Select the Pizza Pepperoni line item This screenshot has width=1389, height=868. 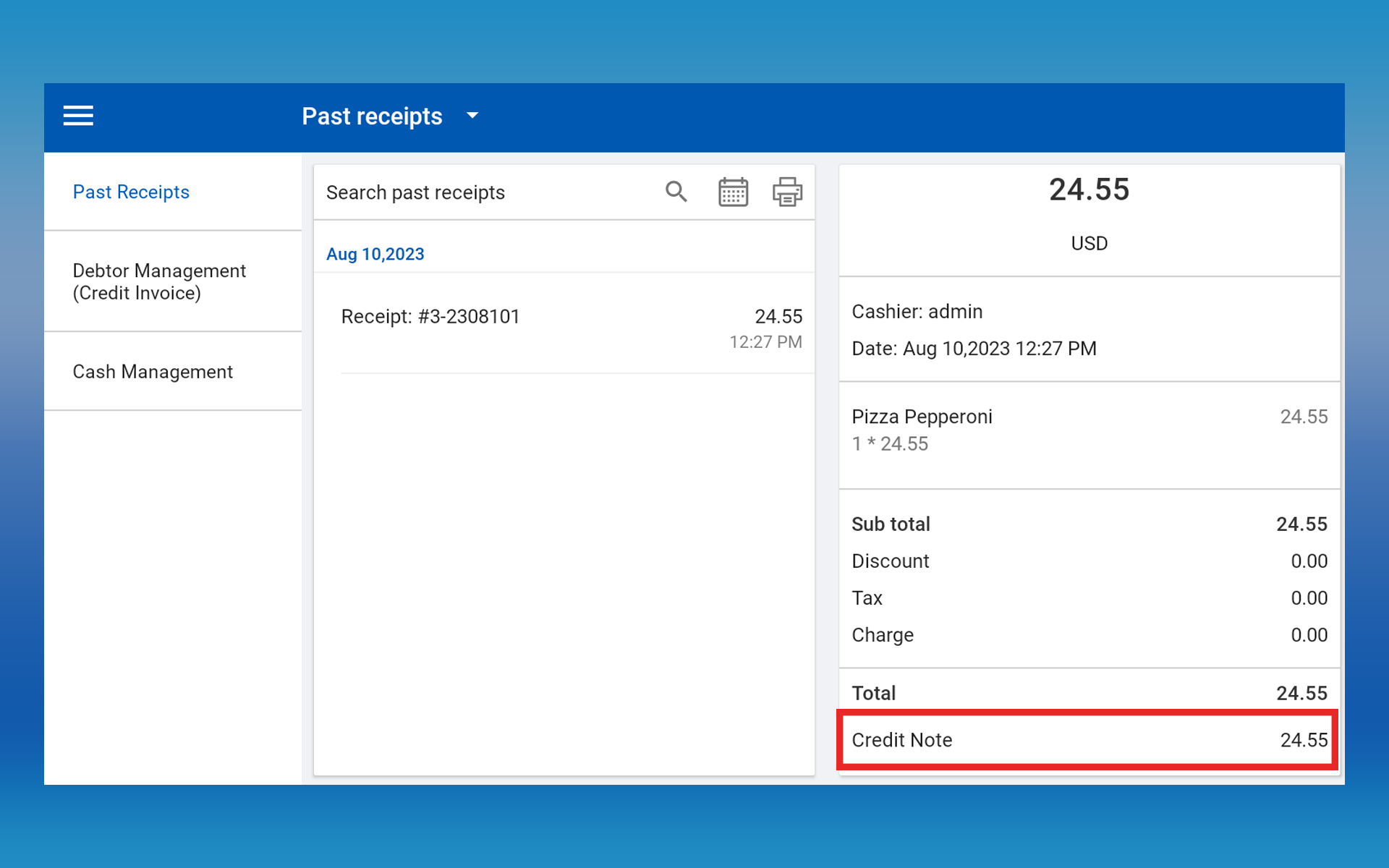click(x=922, y=417)
